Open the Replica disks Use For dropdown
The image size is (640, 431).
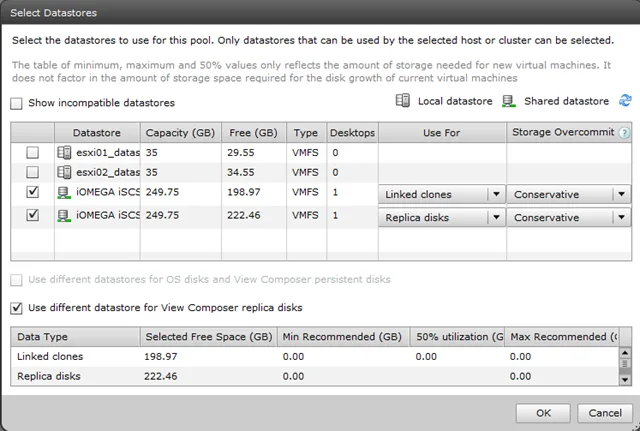pos(442,218)
